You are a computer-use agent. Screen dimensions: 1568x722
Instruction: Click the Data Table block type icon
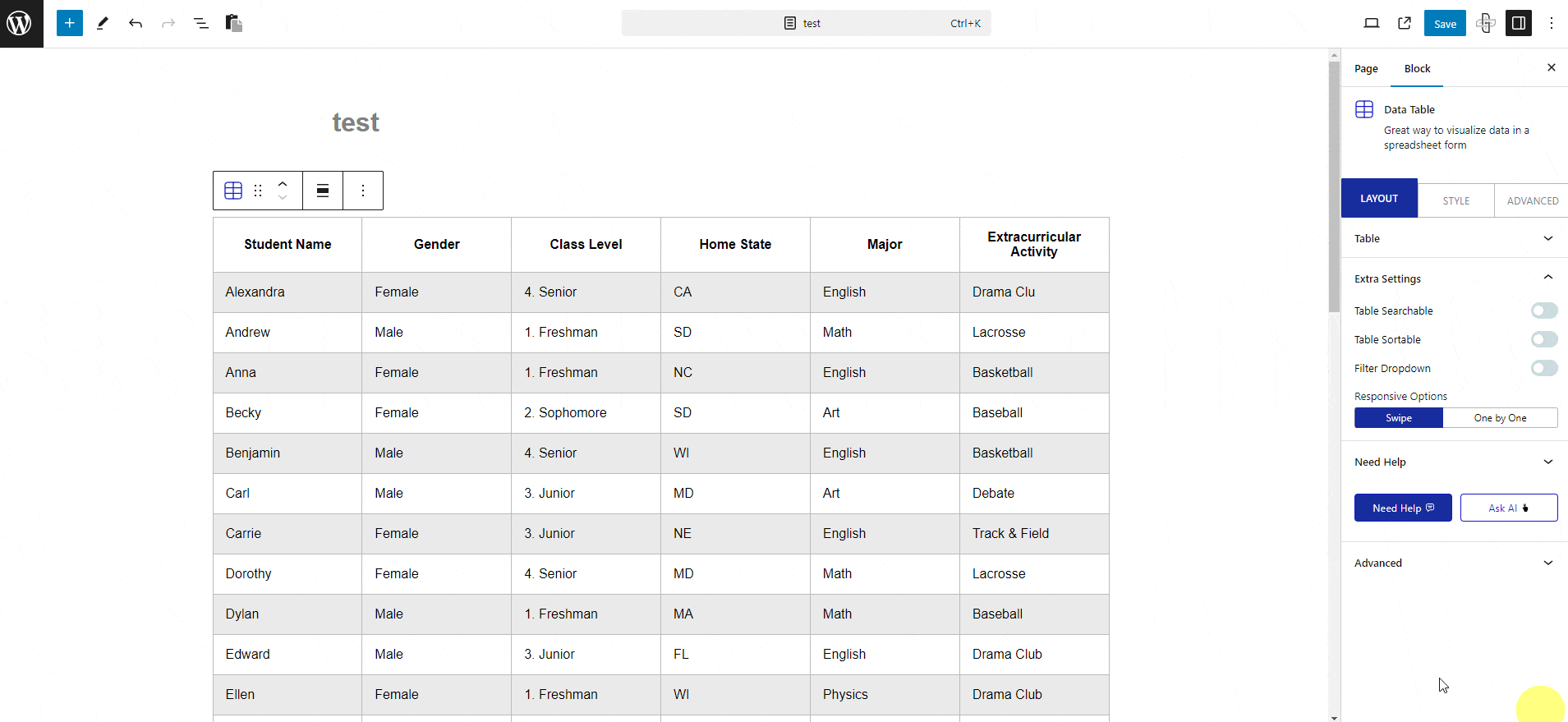233,191
